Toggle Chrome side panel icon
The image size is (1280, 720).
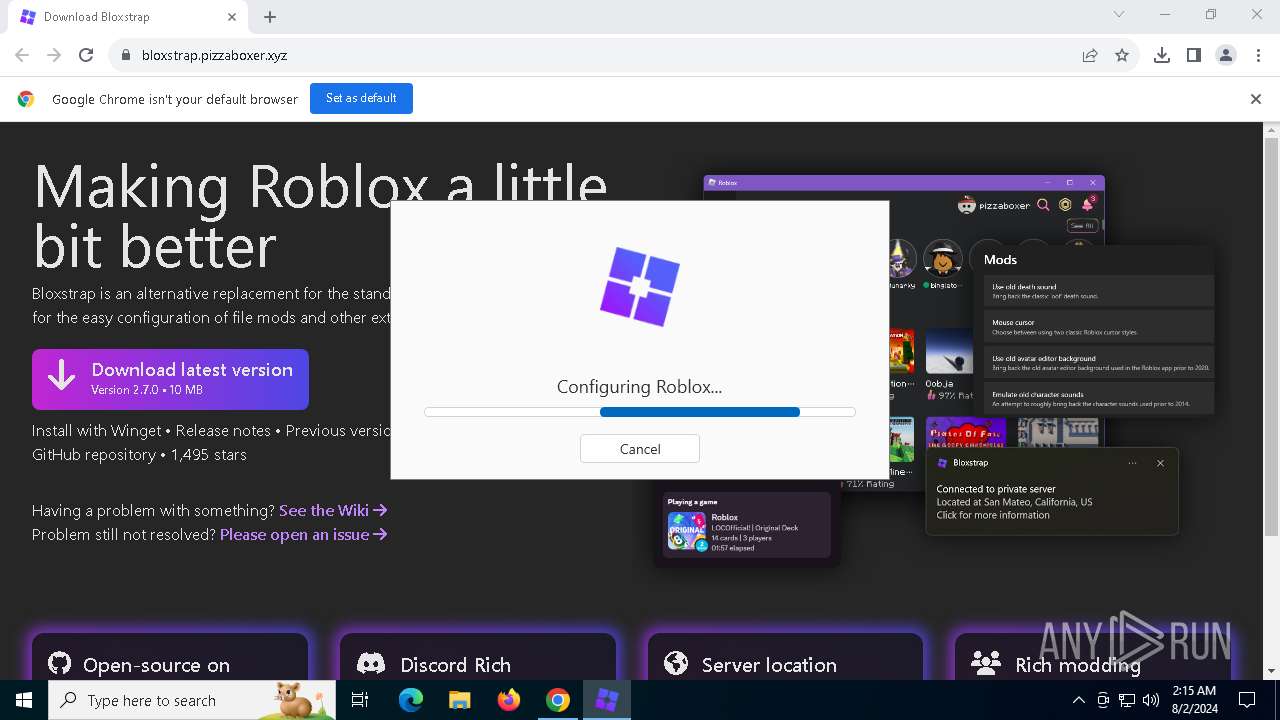(1194, 55)
